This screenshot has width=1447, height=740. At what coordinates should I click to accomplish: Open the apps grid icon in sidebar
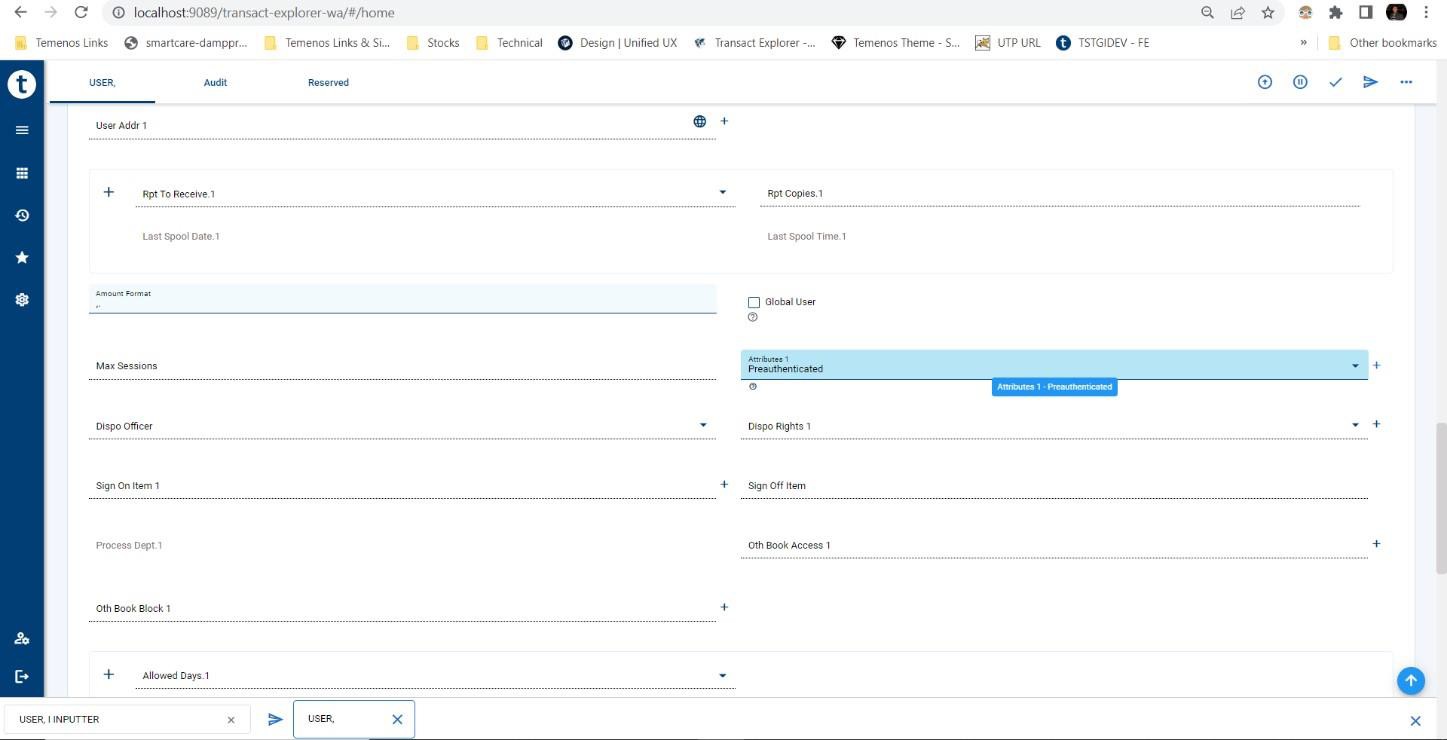[x=22, y=173]
